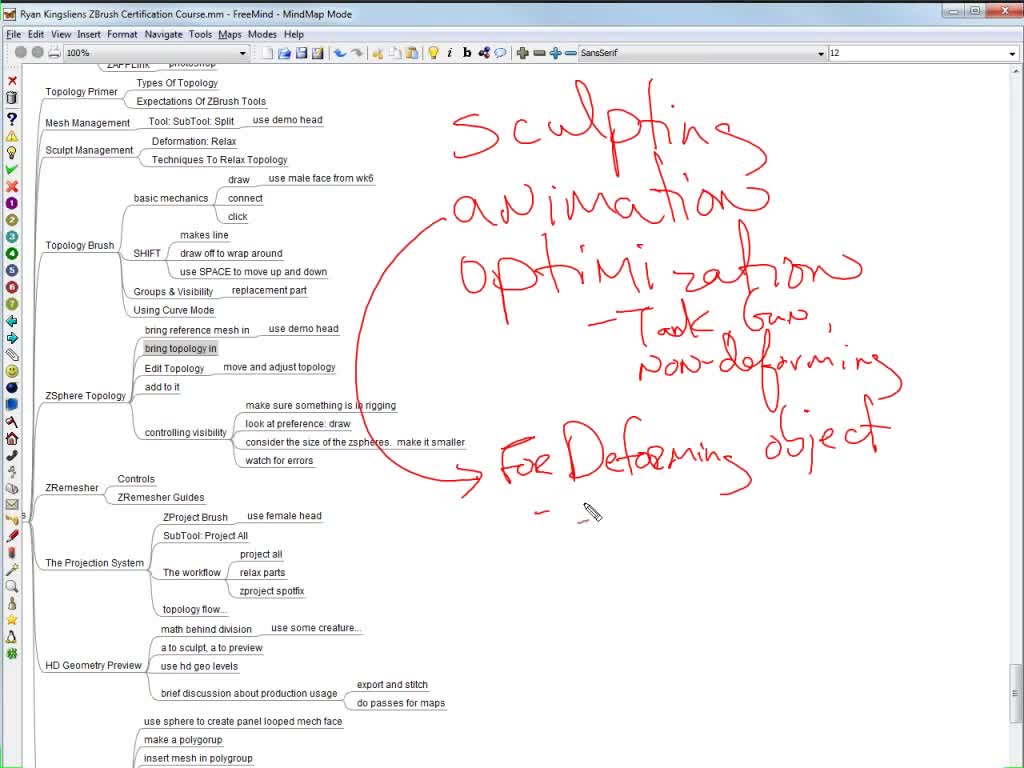Open the Navigate menu
Screen dimensions: 1024x768
163,34
